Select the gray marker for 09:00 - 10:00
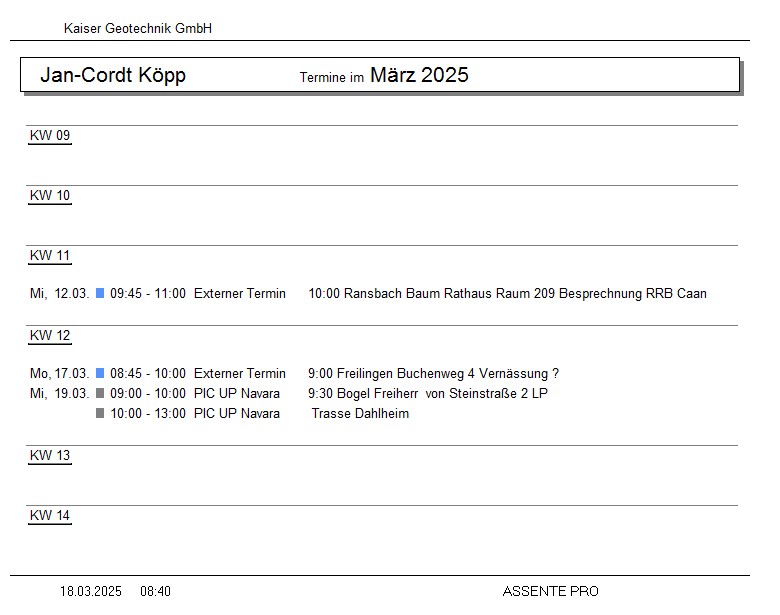 100,394
